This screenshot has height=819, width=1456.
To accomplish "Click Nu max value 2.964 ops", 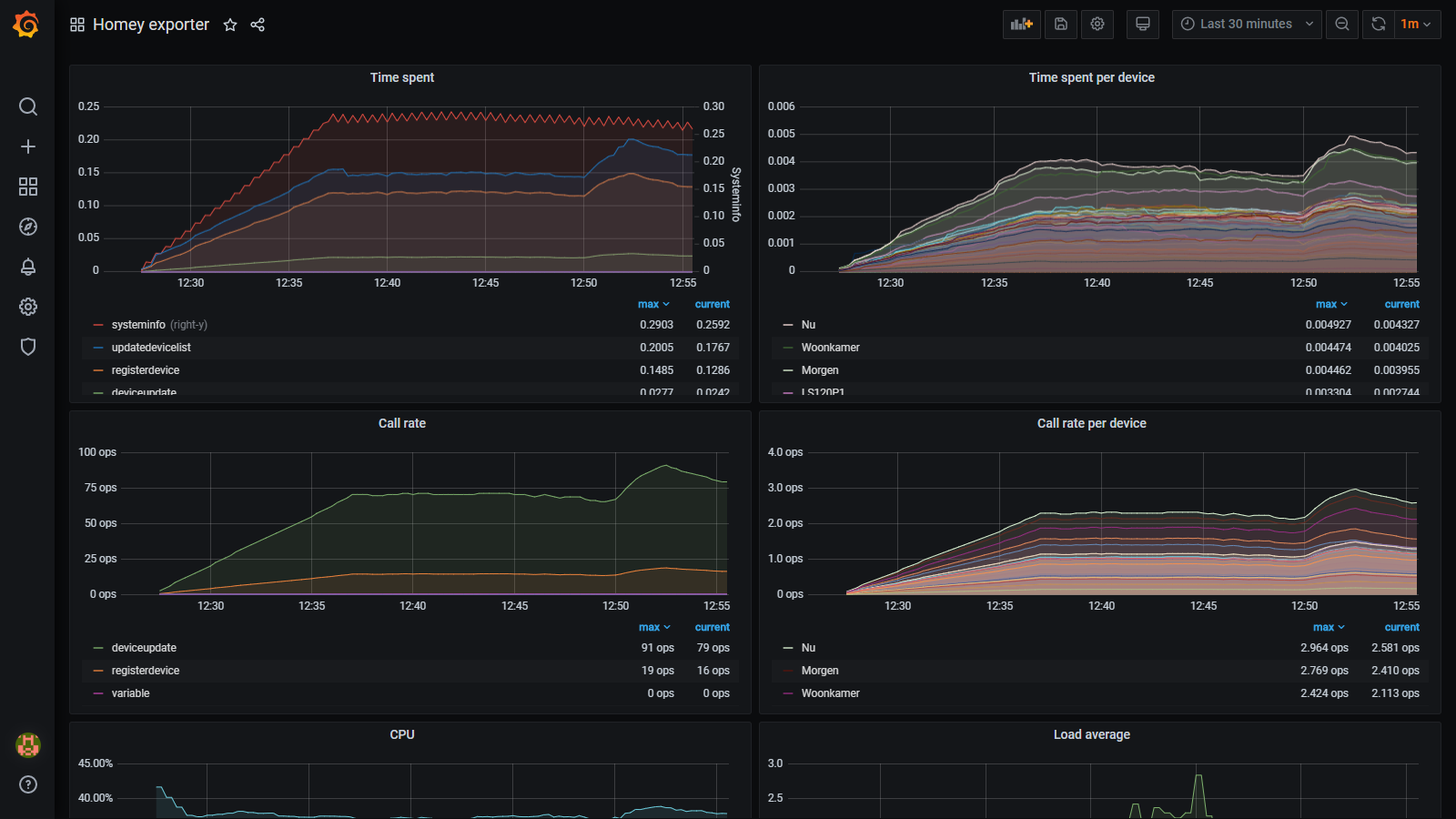I will (x=1325, y=648).
